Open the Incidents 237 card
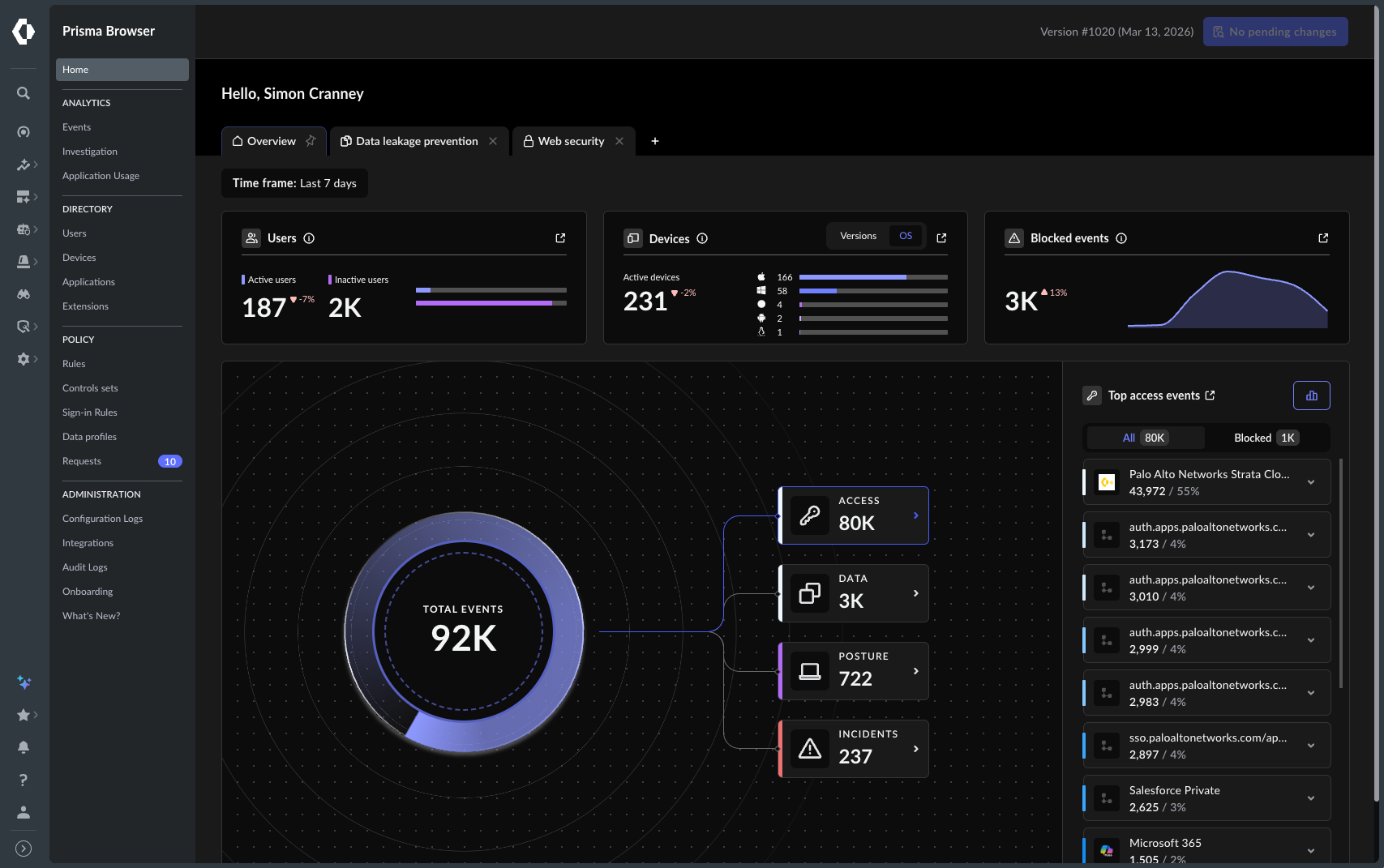 tap(854, 749)
